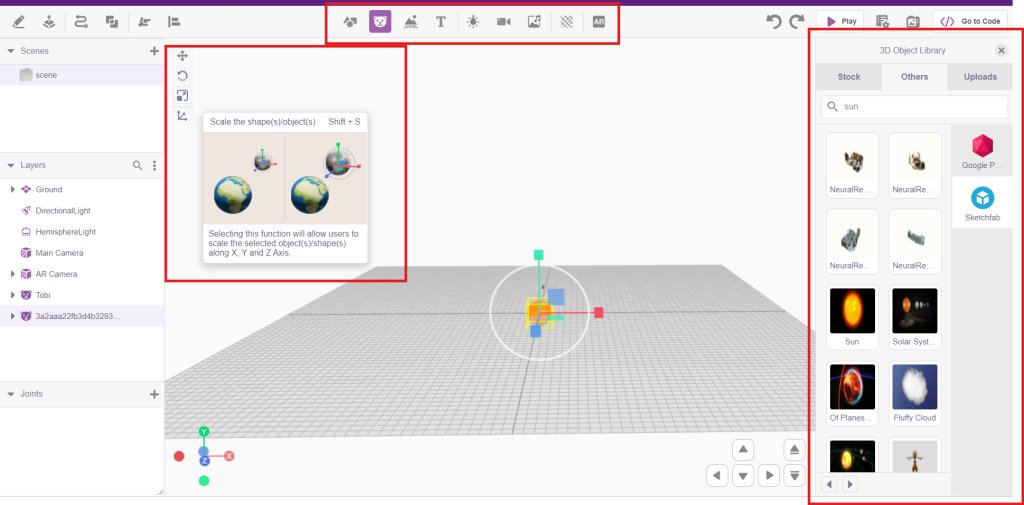This screenshot has width=1024, height=505.
Task: Switch to the Stock tab
Action: 848,77
